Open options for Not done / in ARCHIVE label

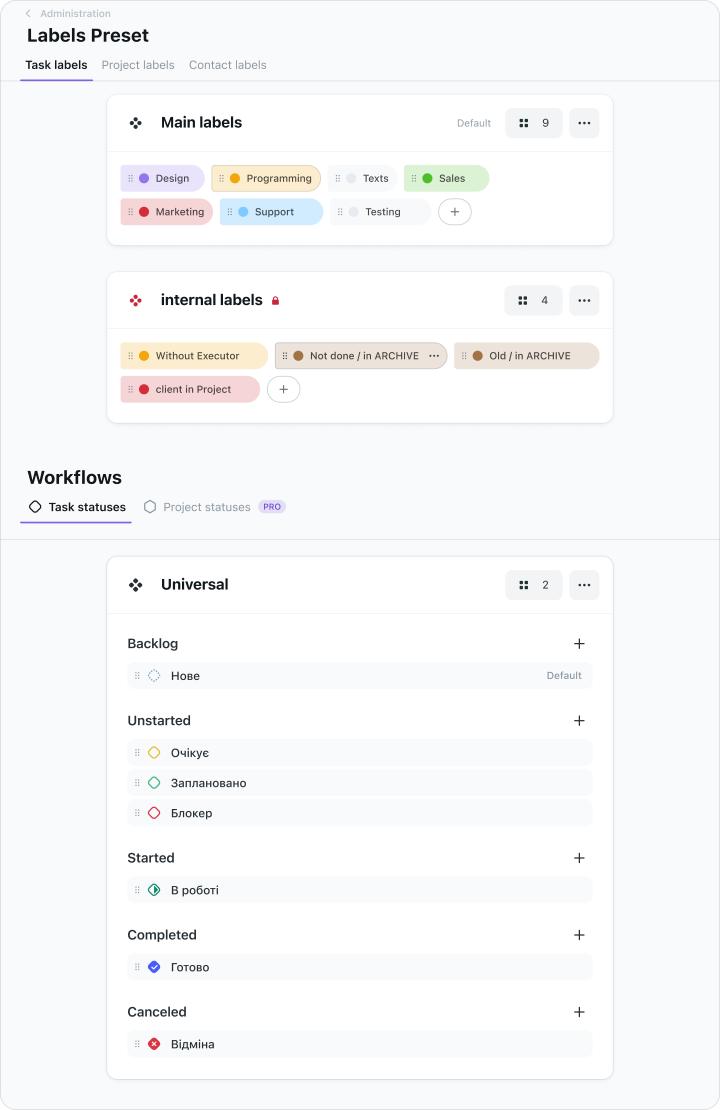(434, 356)
